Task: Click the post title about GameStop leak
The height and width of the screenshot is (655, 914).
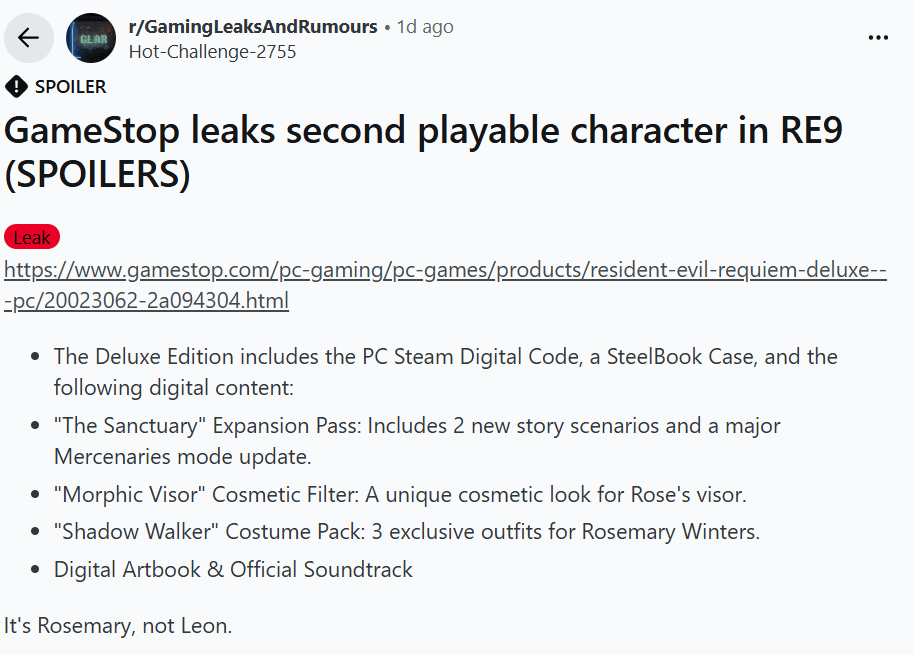Action: 423,131
